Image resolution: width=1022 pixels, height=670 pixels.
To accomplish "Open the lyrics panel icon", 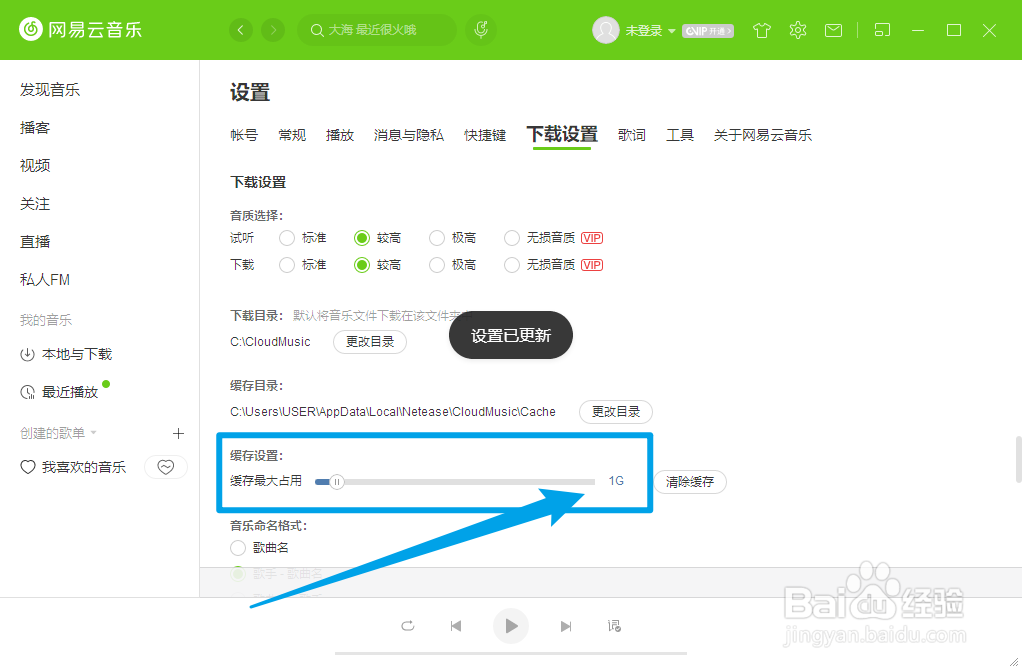I will tap(614, 626).
